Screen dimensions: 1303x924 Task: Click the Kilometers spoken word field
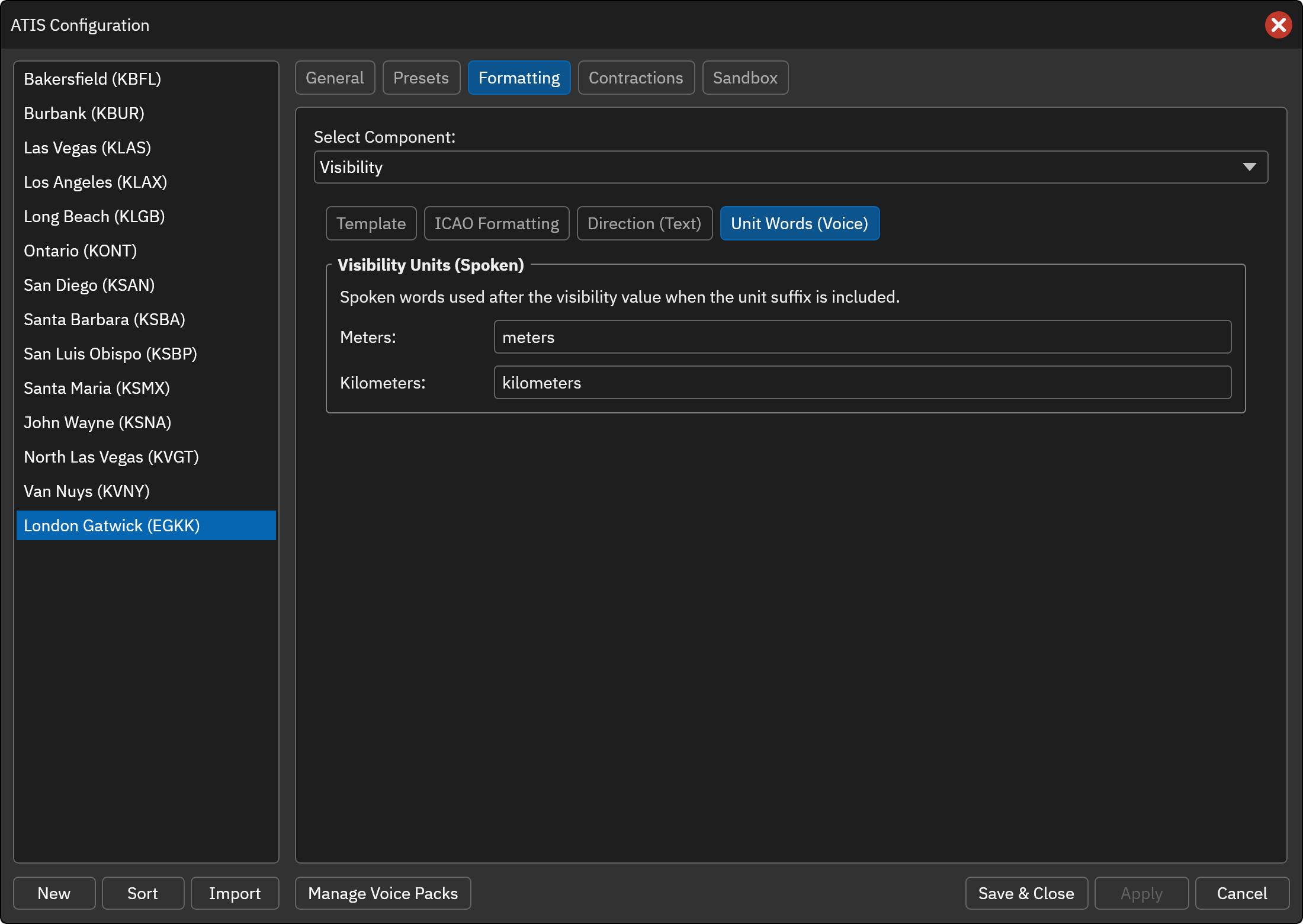pos(862,383)
